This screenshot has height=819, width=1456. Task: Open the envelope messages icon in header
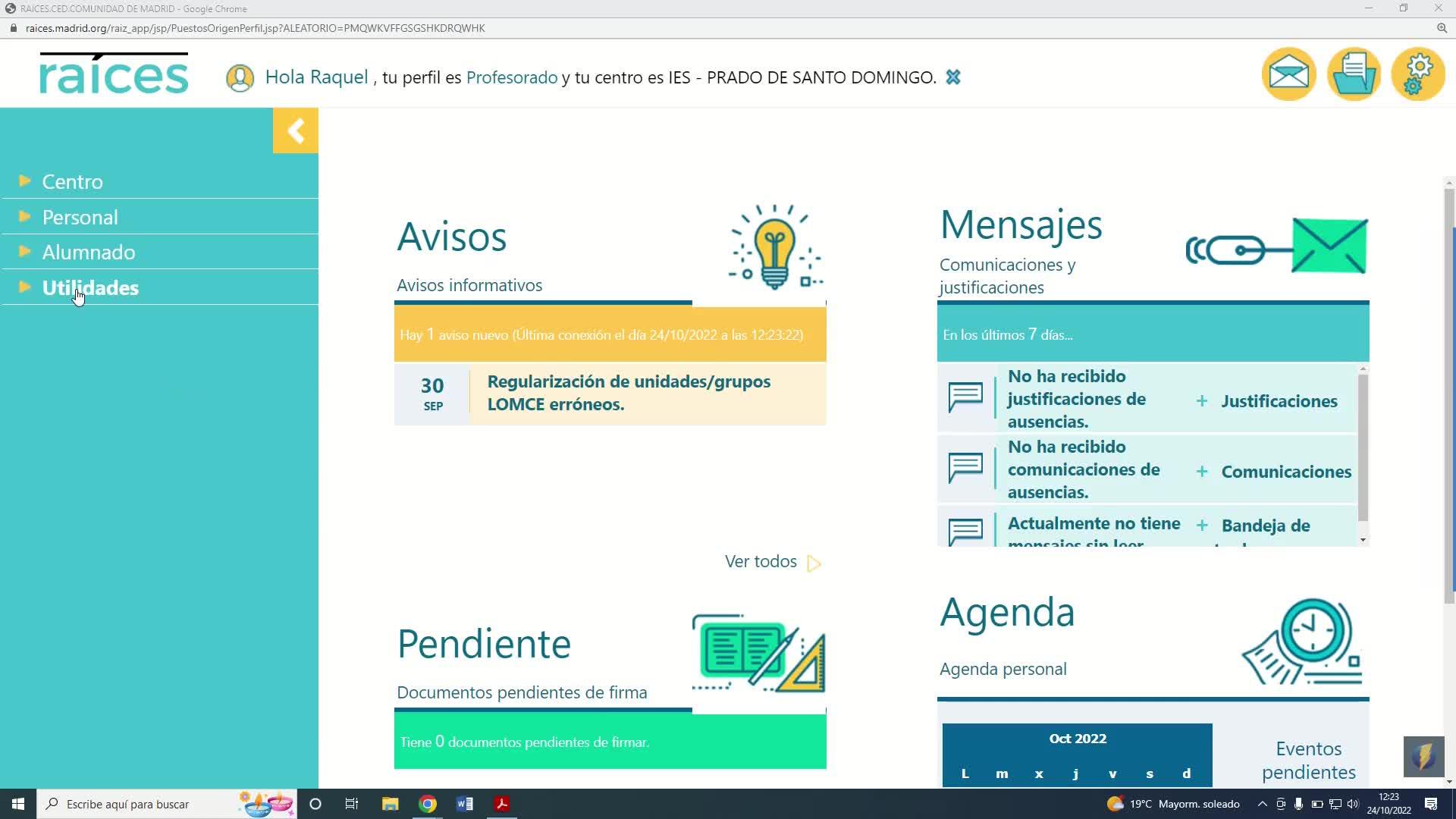(1288, 74)
